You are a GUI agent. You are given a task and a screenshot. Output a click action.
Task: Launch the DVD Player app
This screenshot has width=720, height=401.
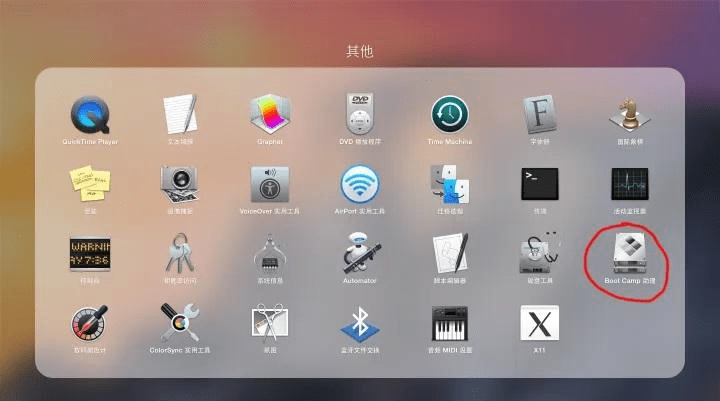(360, 114)
